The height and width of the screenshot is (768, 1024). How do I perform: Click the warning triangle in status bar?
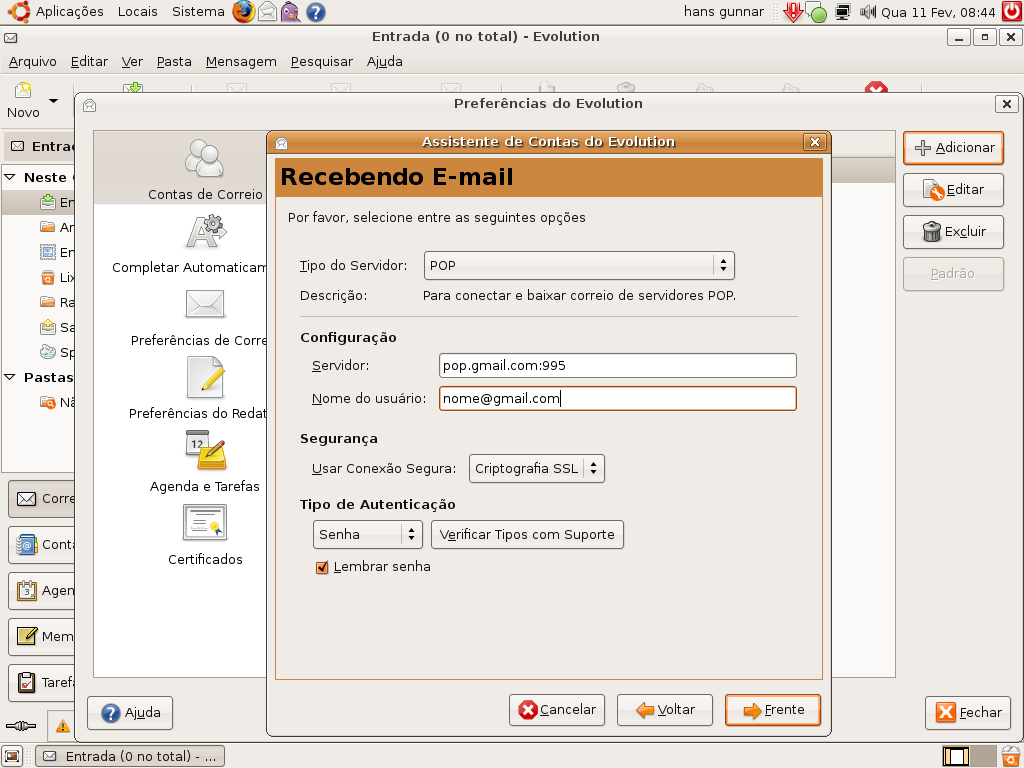[63, 726]
